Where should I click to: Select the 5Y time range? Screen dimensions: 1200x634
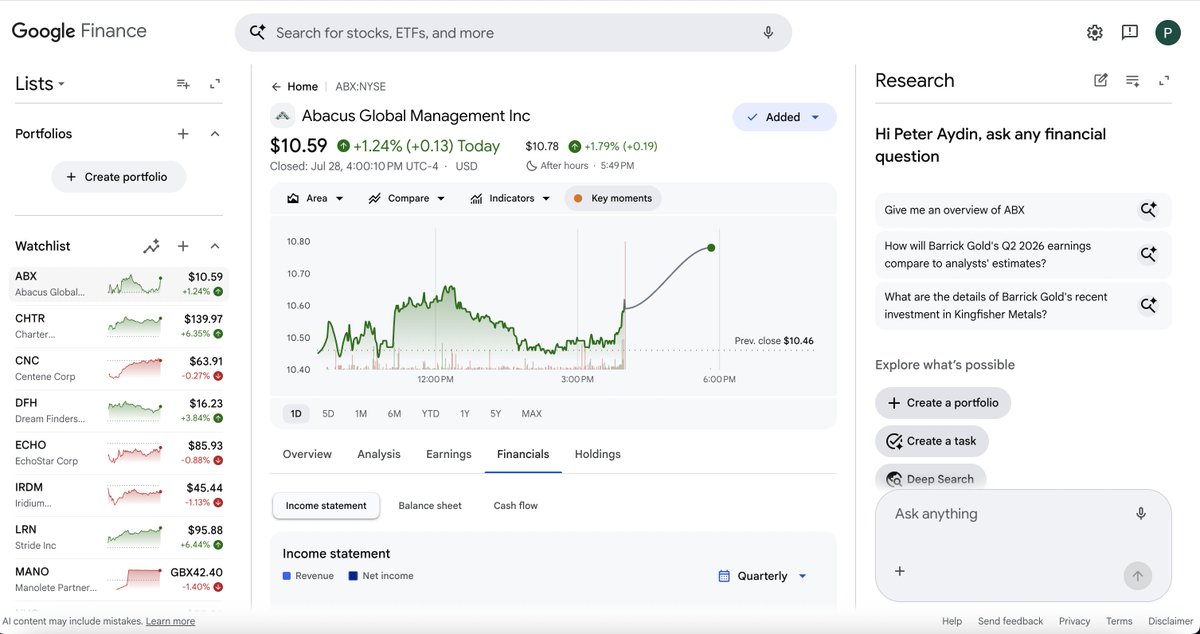point(496,414)
